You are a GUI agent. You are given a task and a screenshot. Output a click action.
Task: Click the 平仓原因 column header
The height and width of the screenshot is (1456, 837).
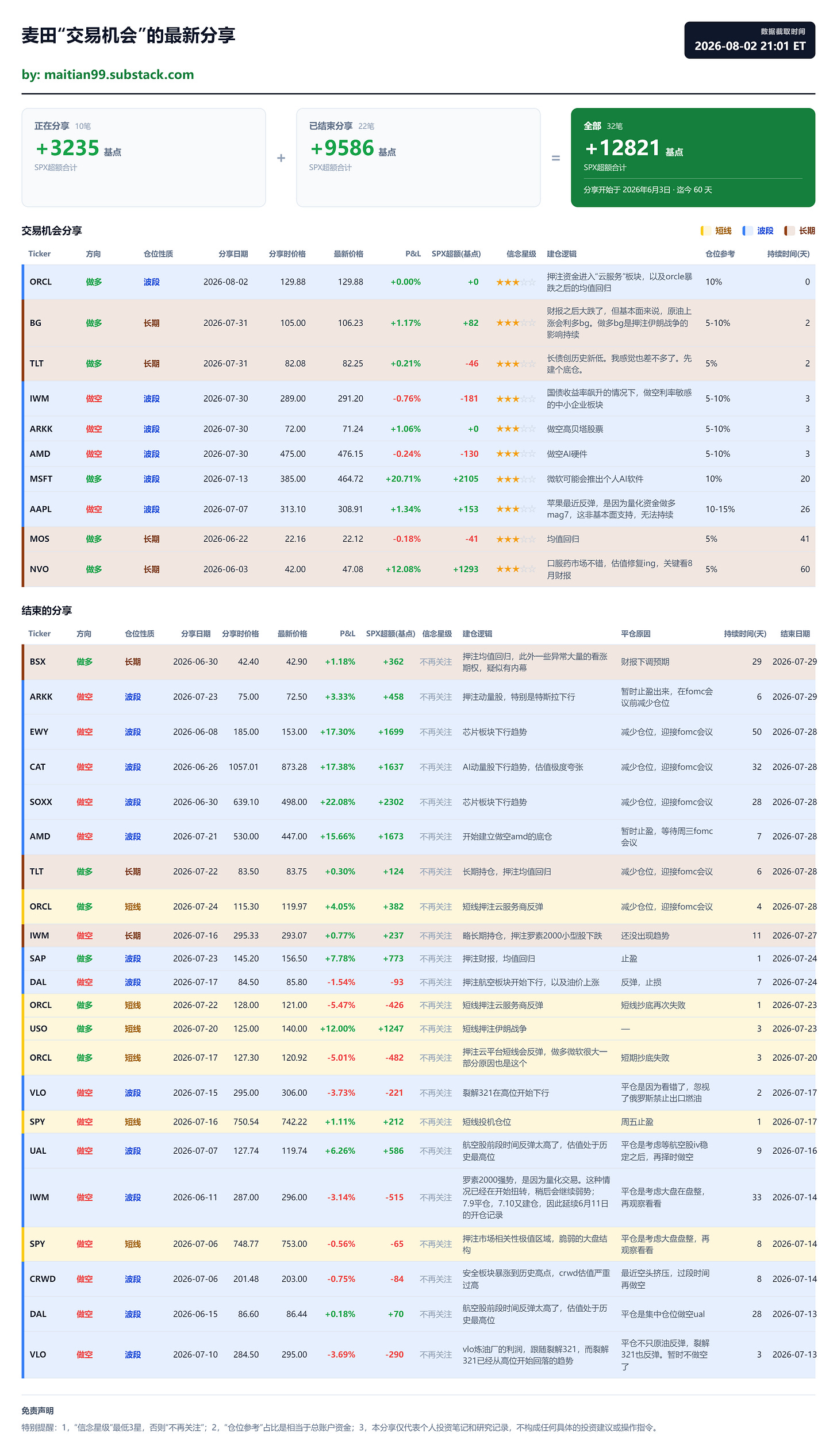635,634
